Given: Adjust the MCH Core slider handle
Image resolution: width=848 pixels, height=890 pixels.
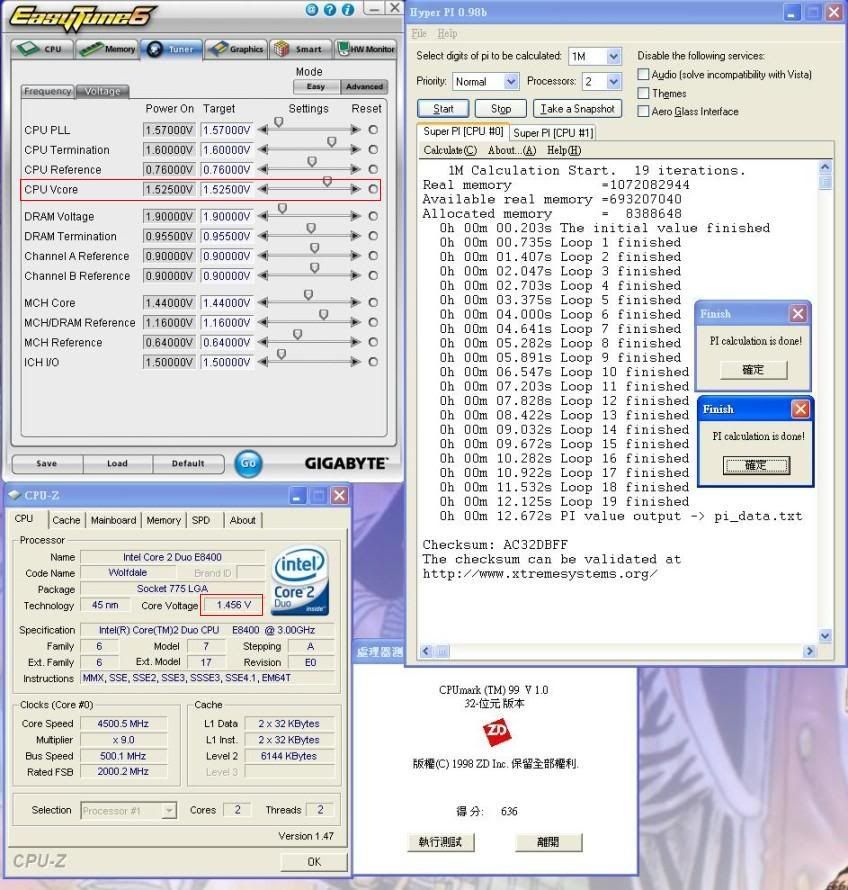Looking at the screenshot, I should (308, 295).
